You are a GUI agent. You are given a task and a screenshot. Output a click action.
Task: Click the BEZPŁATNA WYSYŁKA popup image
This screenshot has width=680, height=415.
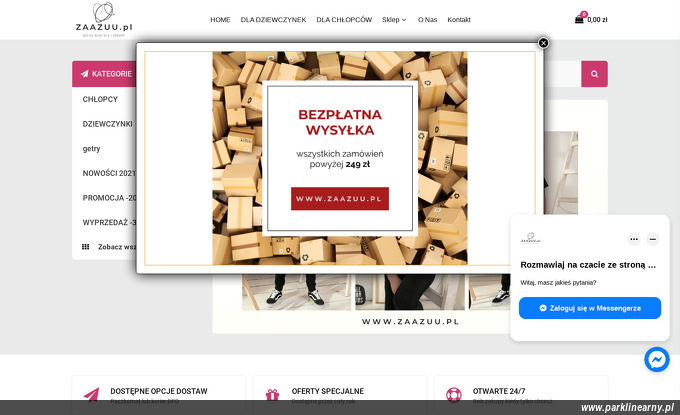[x=340, y=158]
